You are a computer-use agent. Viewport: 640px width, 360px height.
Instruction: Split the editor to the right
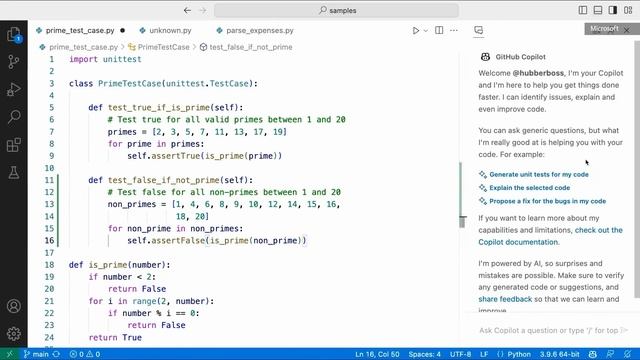coord(439,30)
